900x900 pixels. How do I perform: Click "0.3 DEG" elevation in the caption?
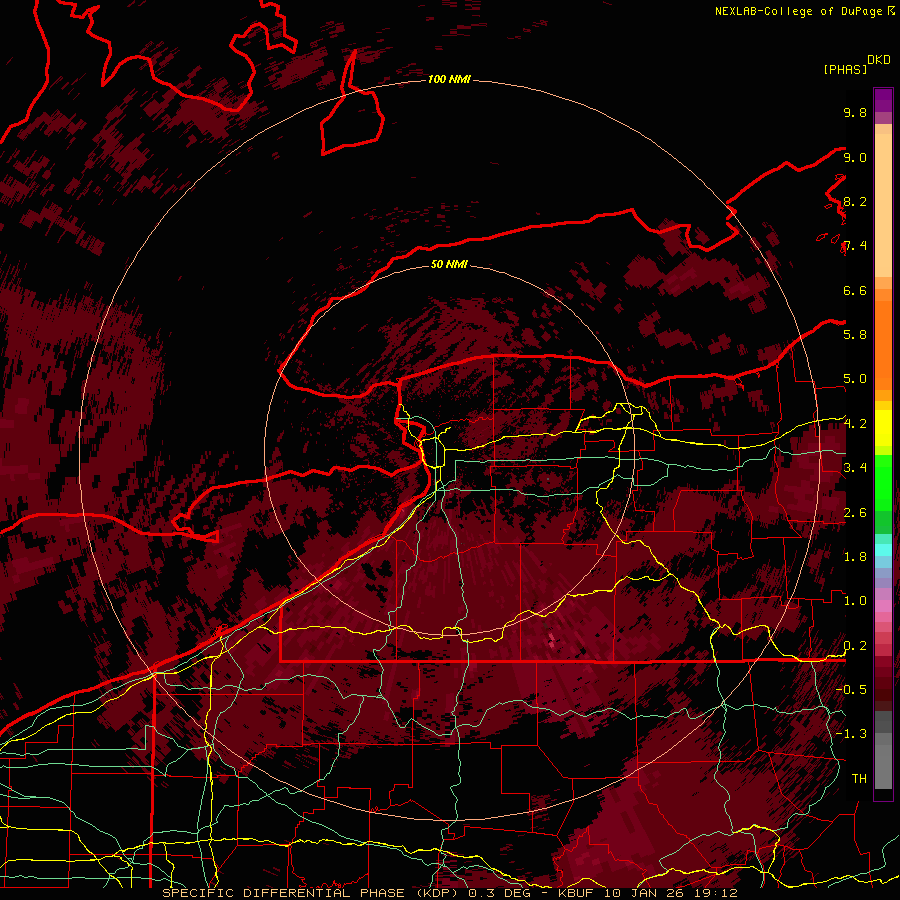[x=499, y=893]
